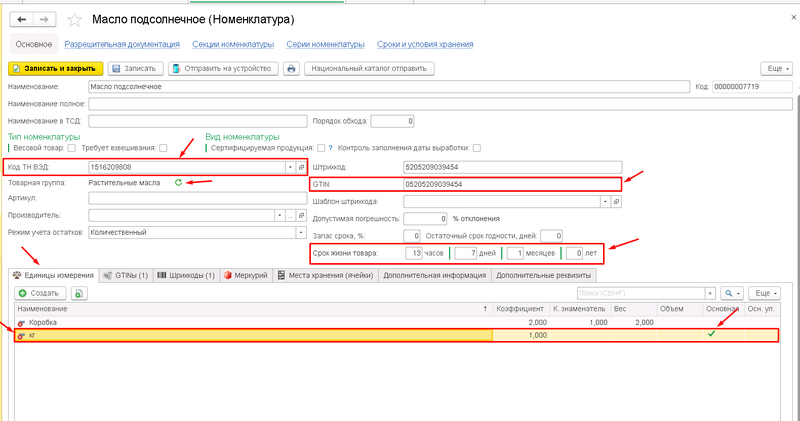The height and width of the screenshot is (421, 800).
Task: Click the Поиск (Ctrl+F) search field
Action: pos(641,293)
